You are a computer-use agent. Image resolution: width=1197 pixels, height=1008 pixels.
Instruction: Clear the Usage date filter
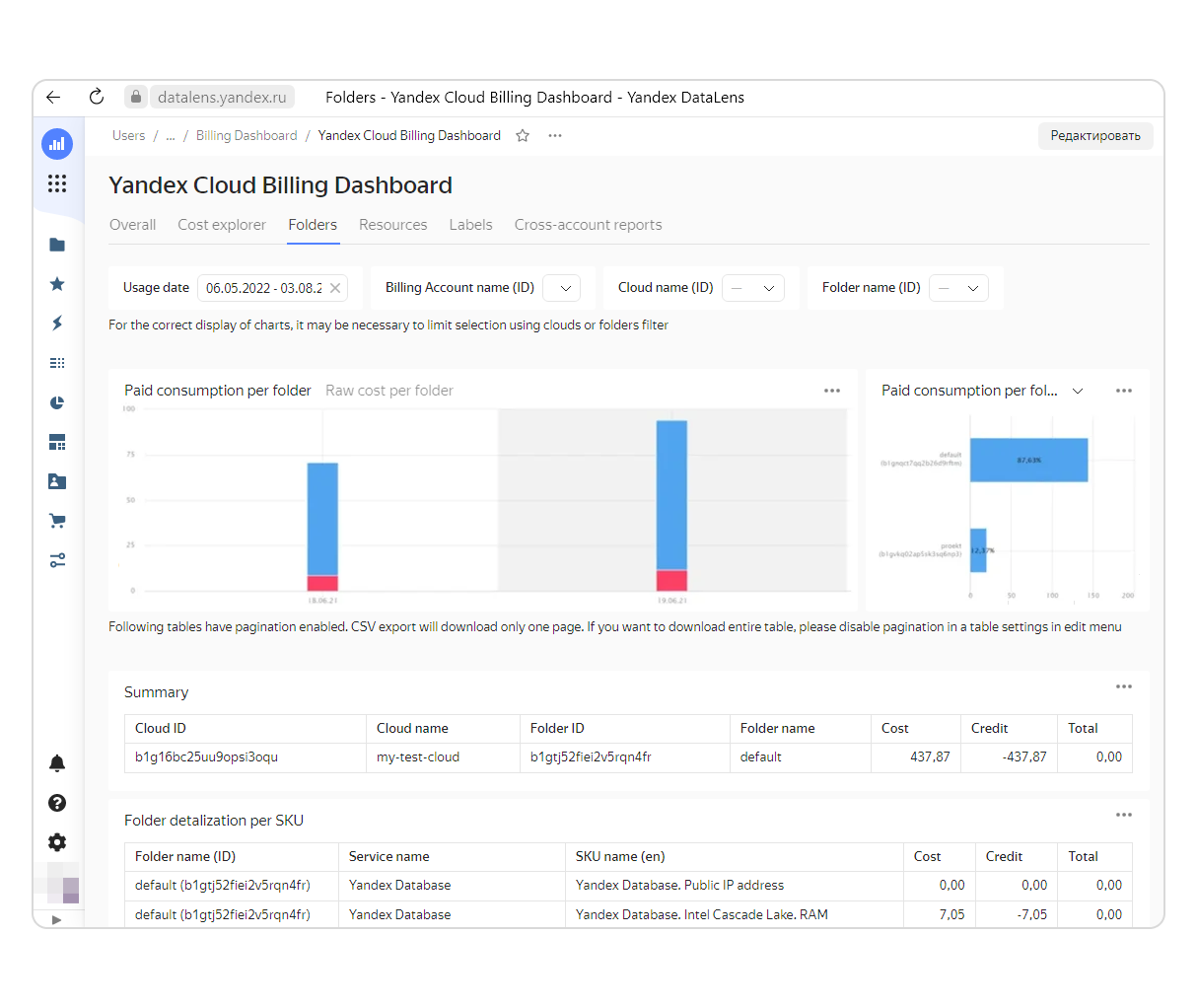[x=335, y=288]
